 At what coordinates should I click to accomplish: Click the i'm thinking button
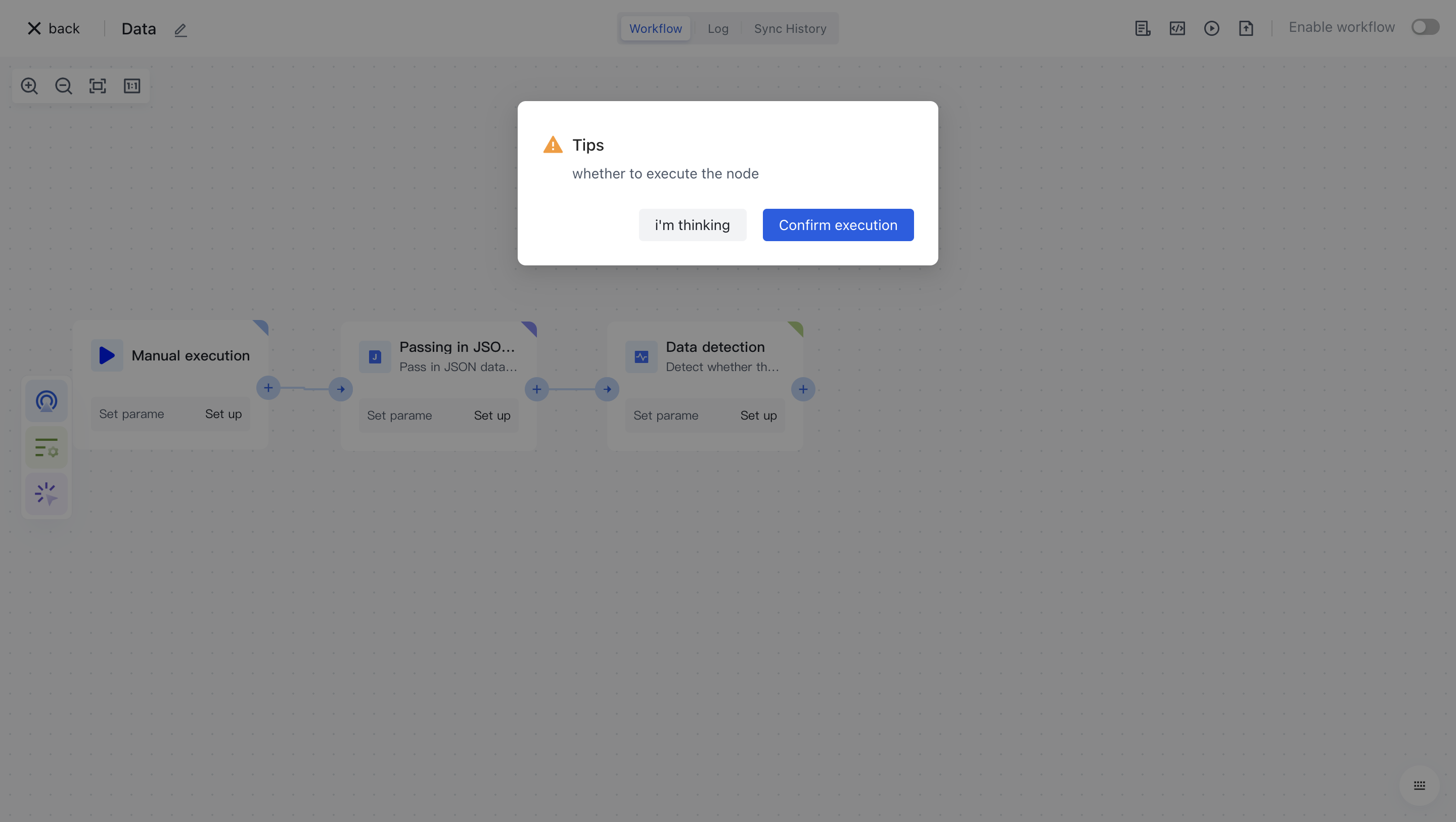point(693,224)
